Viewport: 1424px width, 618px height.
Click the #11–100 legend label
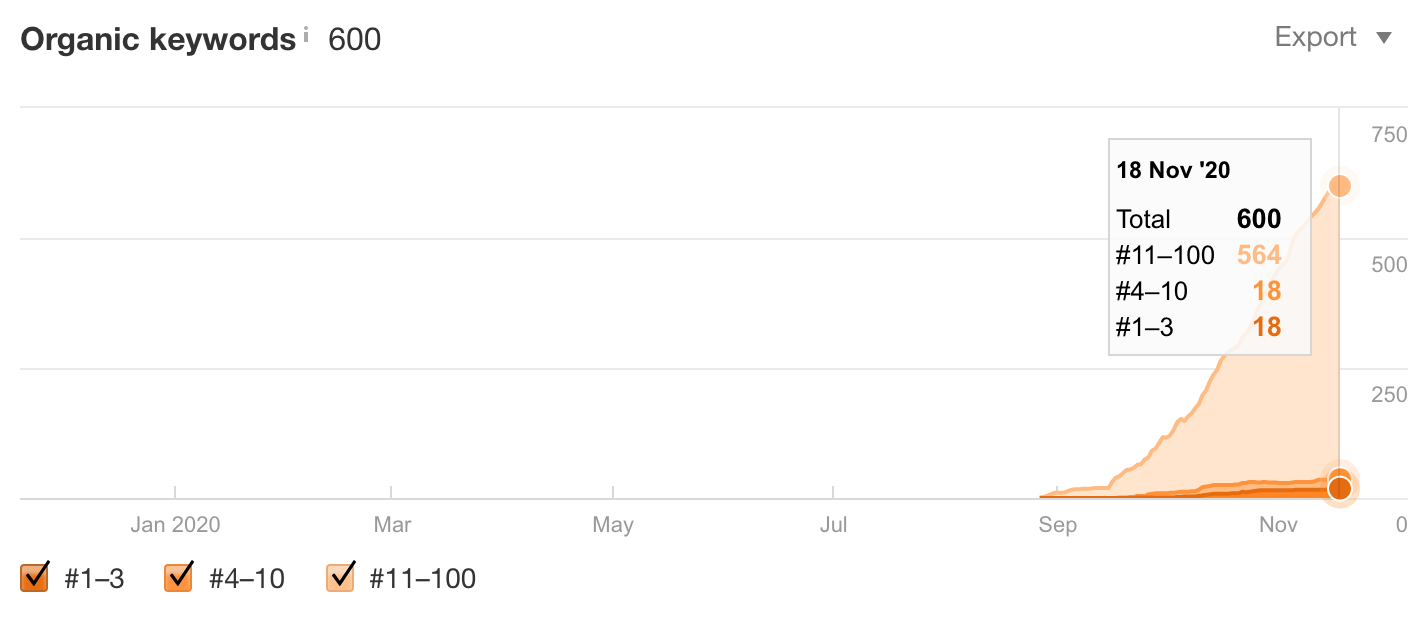[x=422, y=578]
